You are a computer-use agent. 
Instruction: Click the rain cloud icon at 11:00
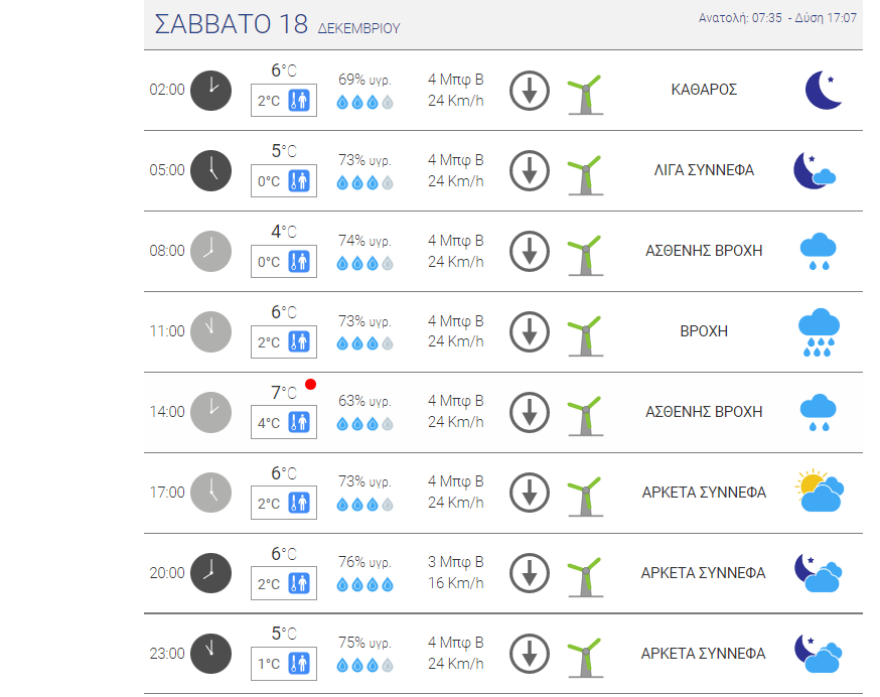818,332
